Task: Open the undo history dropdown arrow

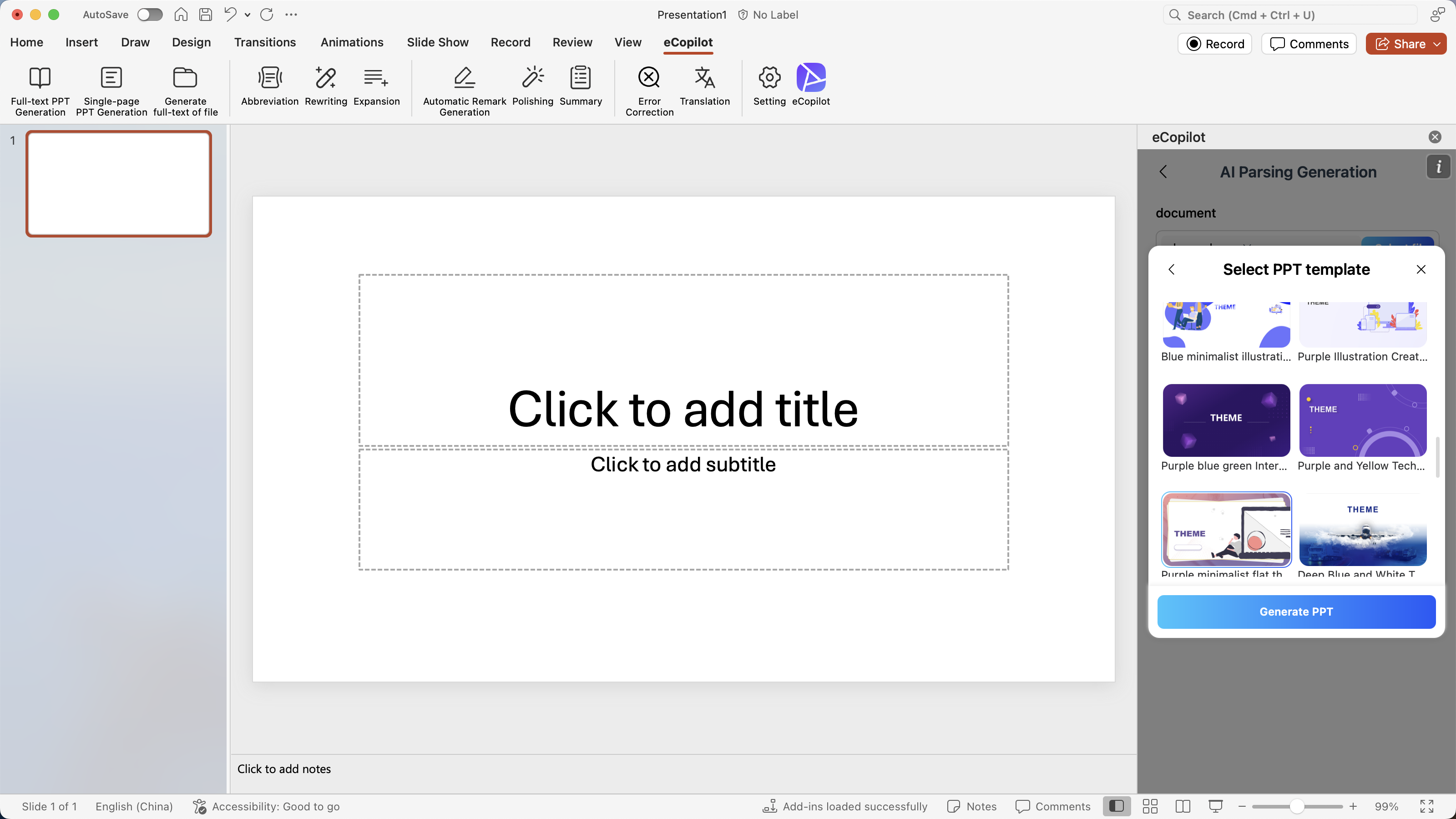Action: [248, 15]
